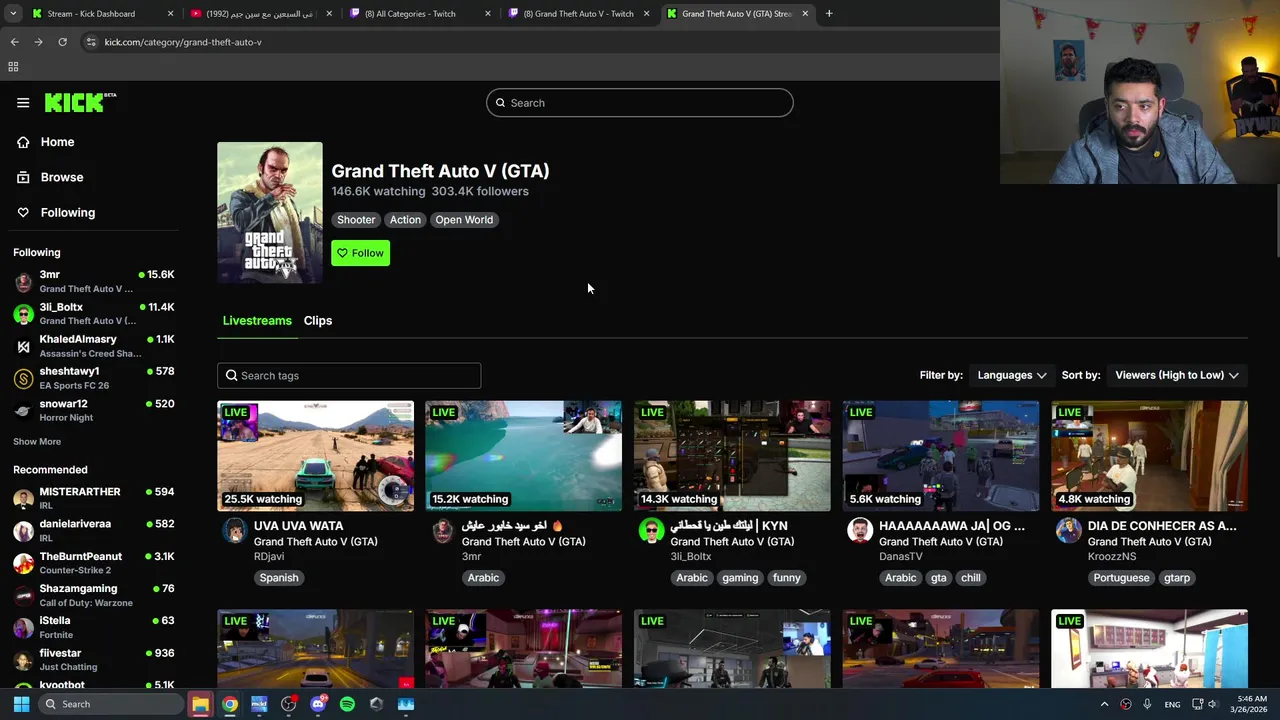The image size is (1280, 720).
Task: Switch to All Categories - Twitch browser tab
Action: click(418, 14)
